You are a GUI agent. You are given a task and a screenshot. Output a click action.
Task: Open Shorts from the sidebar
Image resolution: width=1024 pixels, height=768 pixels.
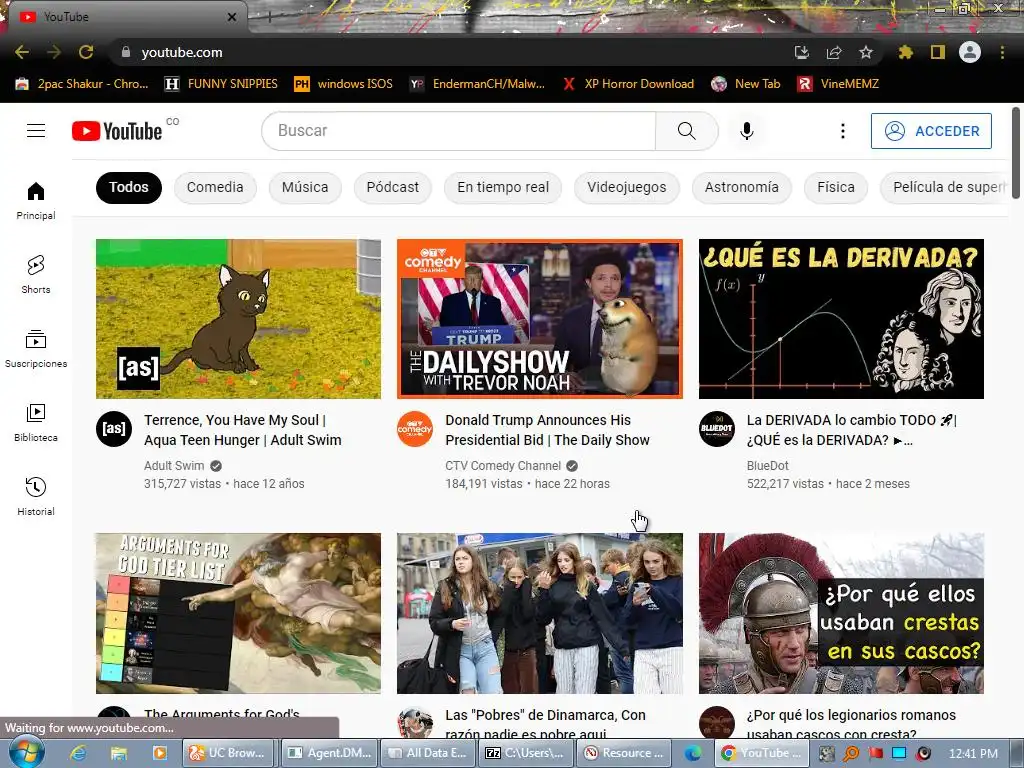pyautogui.click(x=36, y=274)
